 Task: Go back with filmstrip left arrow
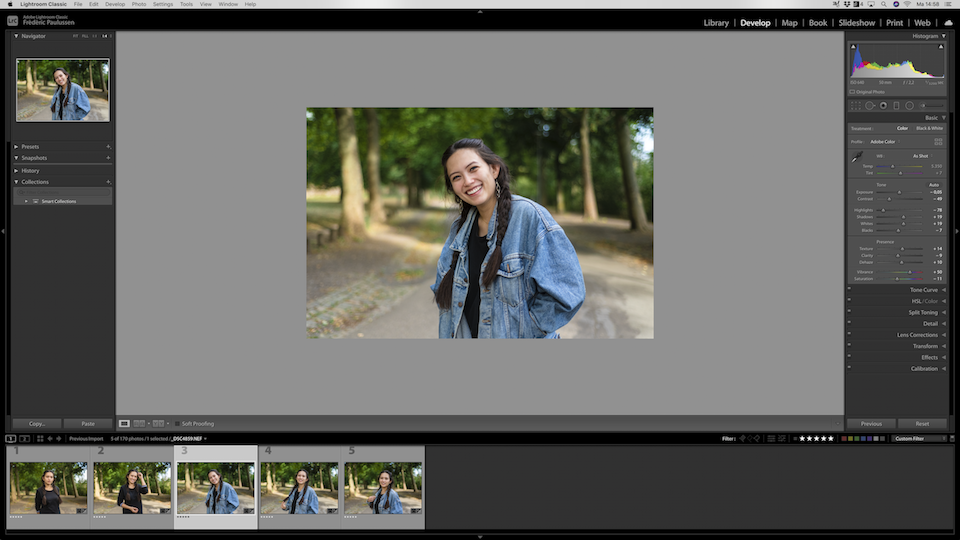50,438
